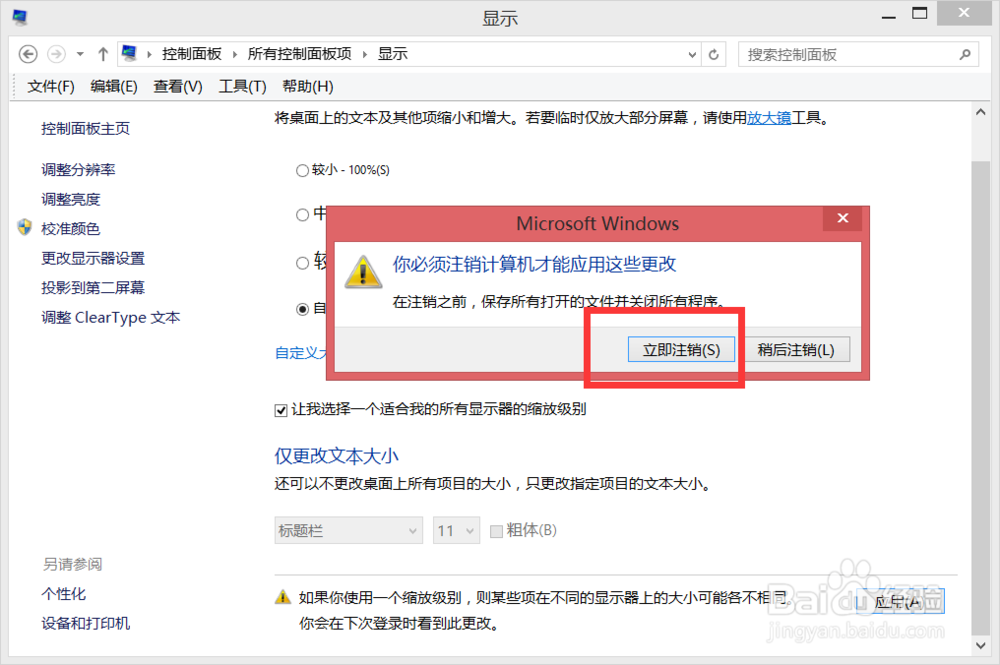Screen dimensions: 1000x665
Task: Open 调整亮度 link
Action: click(71, 200)
